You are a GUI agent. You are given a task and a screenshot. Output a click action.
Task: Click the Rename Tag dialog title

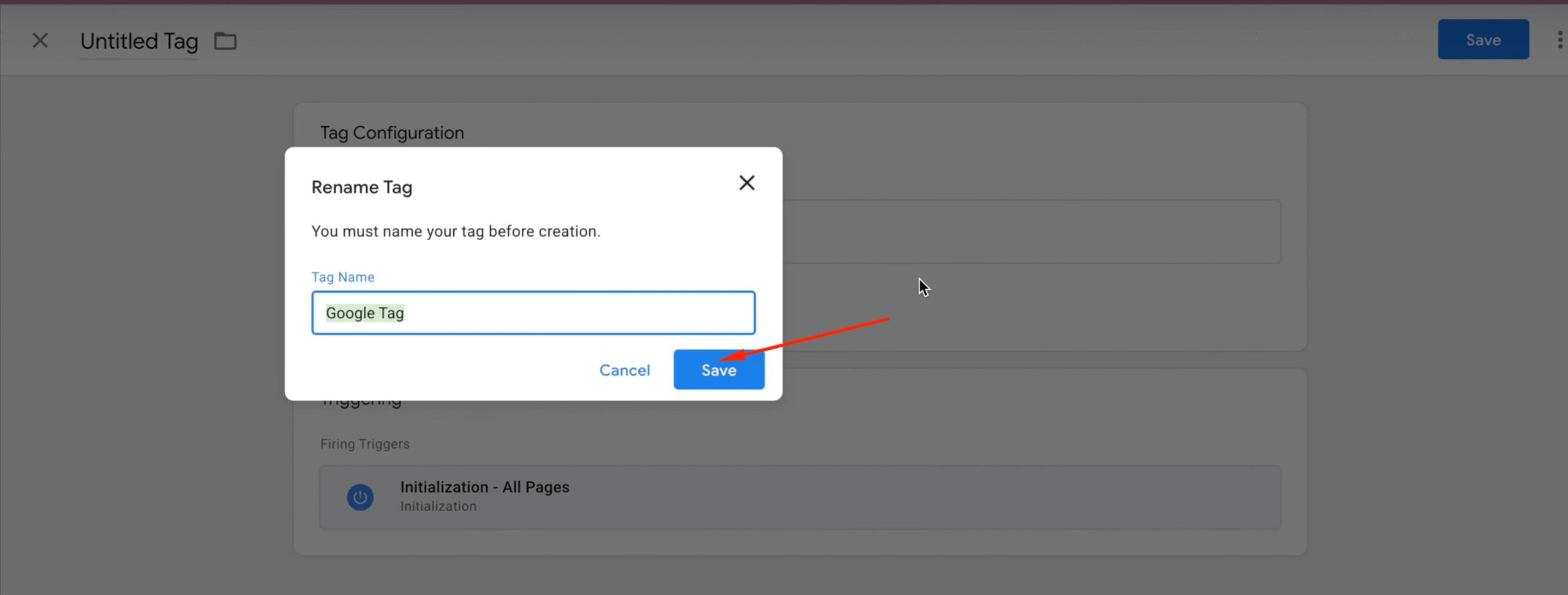[x=361, y=188]
